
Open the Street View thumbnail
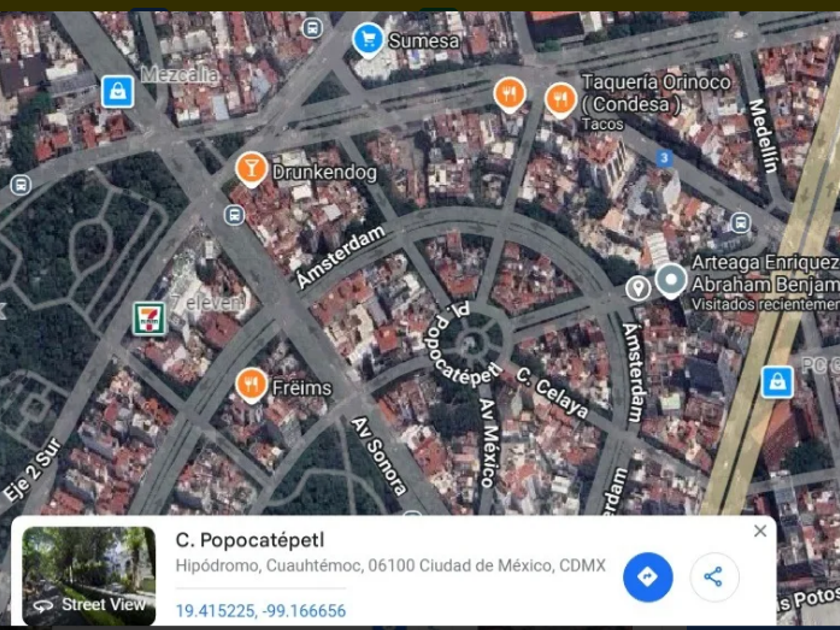[89, 575]
